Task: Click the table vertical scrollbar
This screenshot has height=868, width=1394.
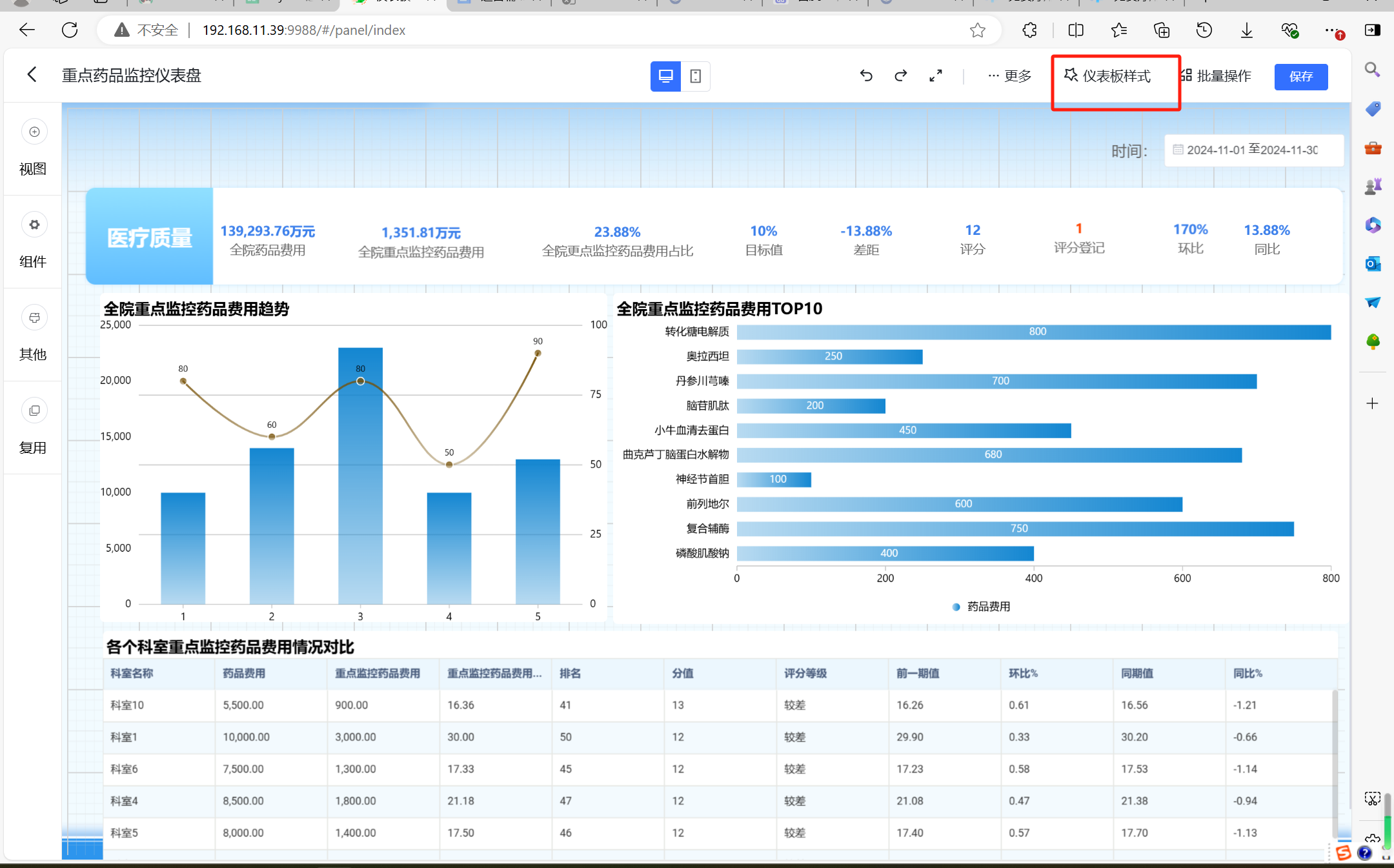Action: tap(1335, 763)
